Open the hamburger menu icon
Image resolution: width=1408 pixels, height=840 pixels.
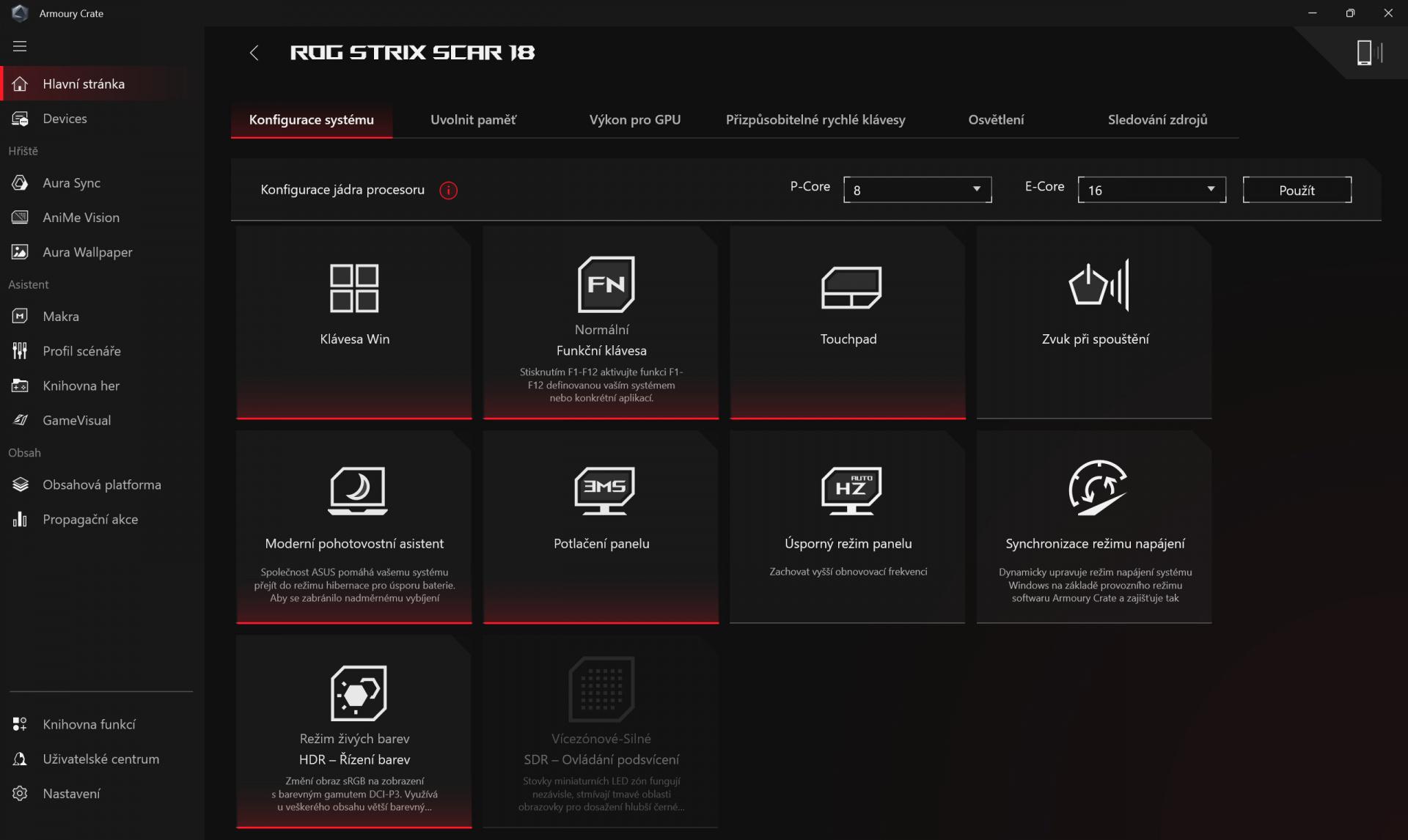(20, 46)
